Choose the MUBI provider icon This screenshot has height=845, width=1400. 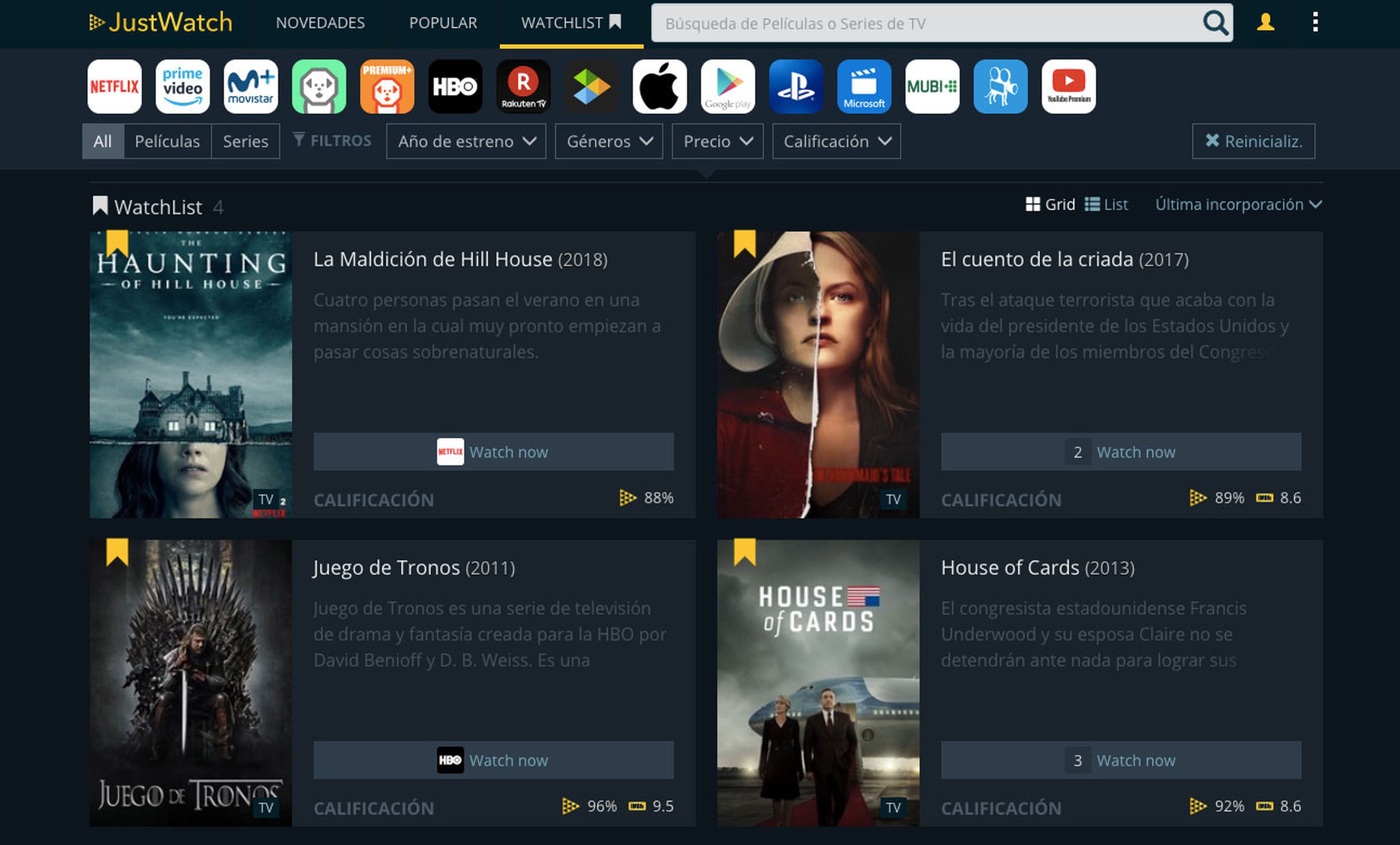(932, 86)
